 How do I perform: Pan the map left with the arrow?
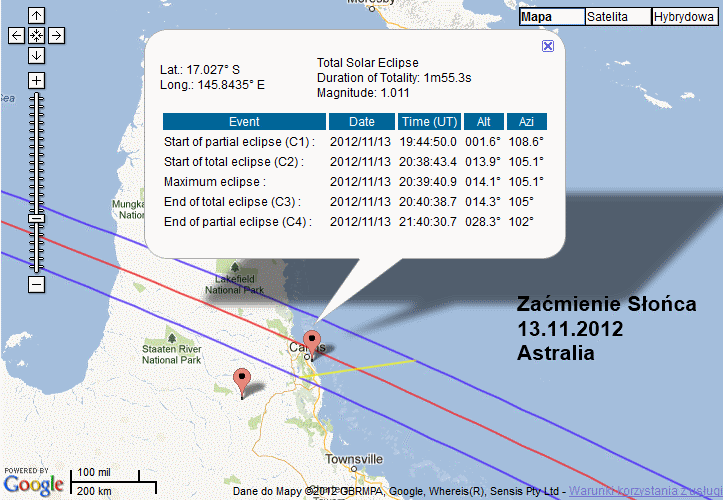16,35
